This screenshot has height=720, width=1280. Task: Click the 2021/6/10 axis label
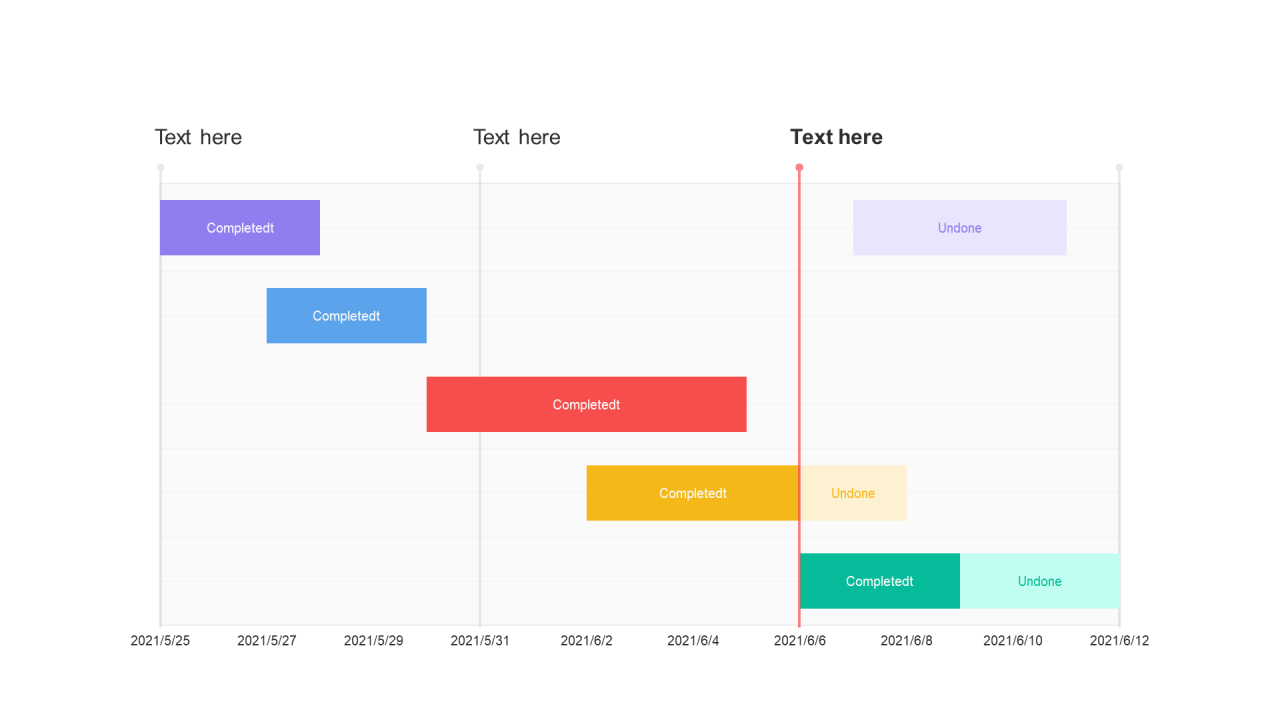click(x=1012, y=641)
